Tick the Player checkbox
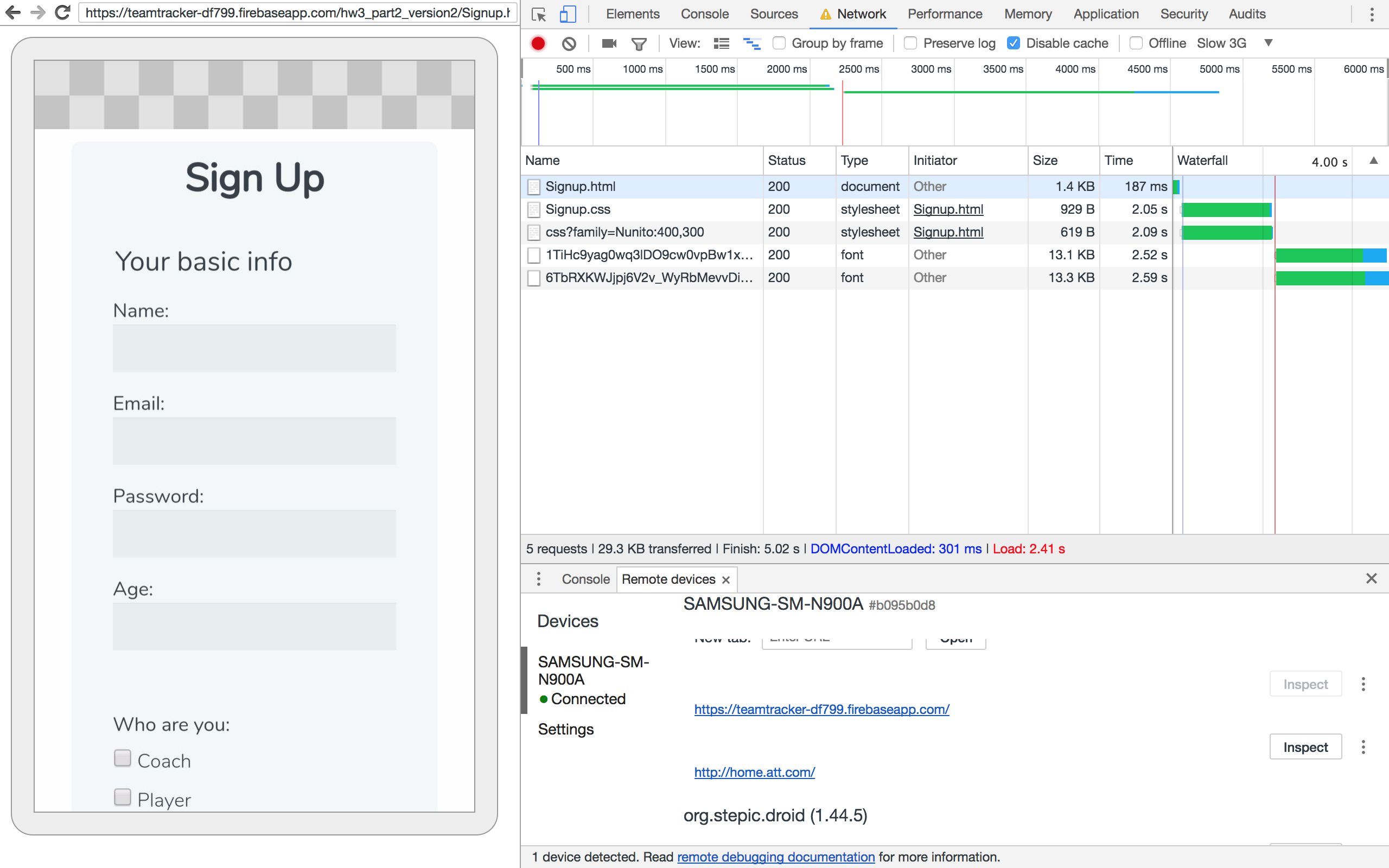 (x=122, y=797)
